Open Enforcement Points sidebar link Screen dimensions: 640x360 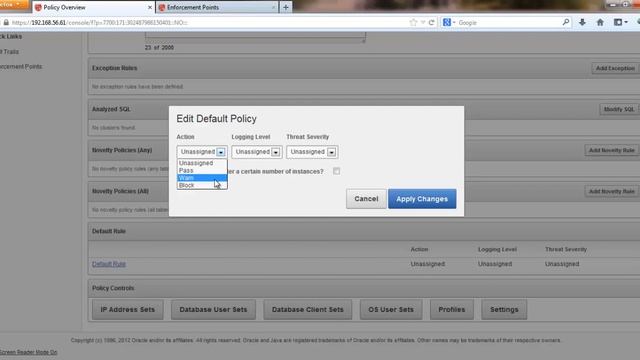coord(21,67)
